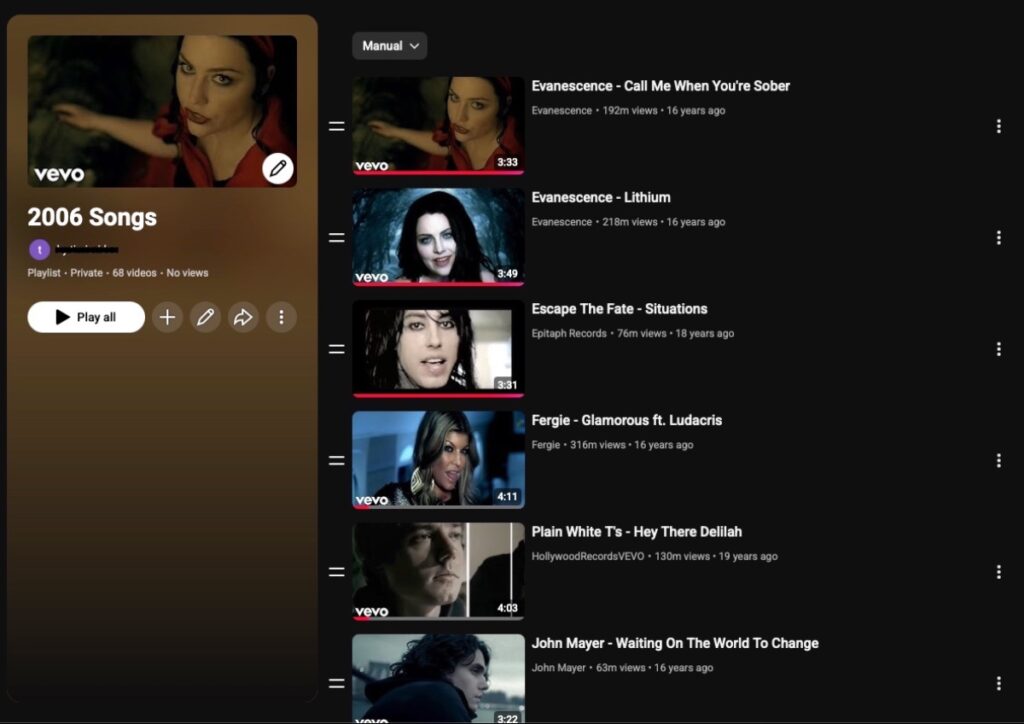The width and height of the screenshot is (1024, 724).
Task: Visit the Fergie channel link
Action: pos(546,445)
